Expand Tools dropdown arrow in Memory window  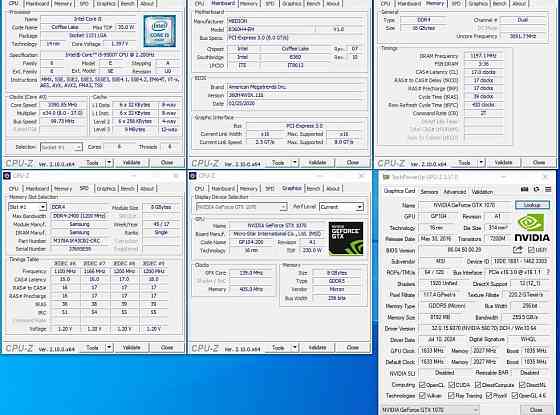481,162
